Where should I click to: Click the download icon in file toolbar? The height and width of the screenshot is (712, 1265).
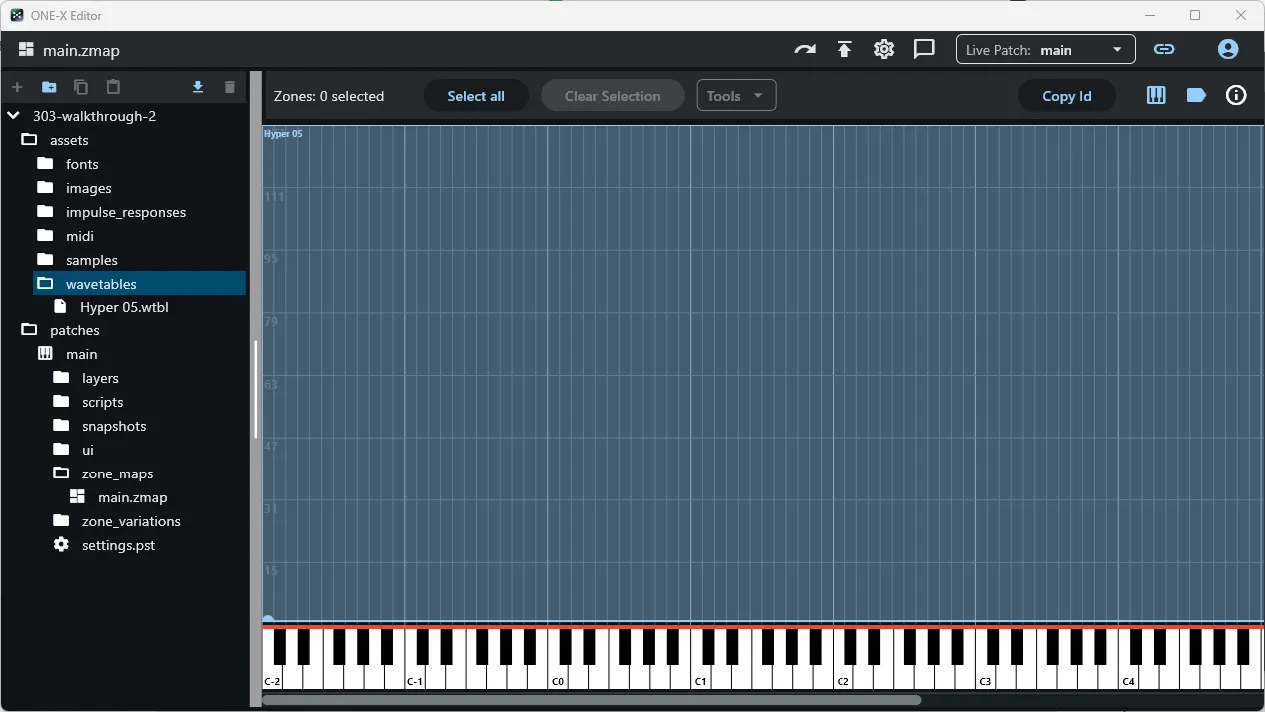[198, 87]
